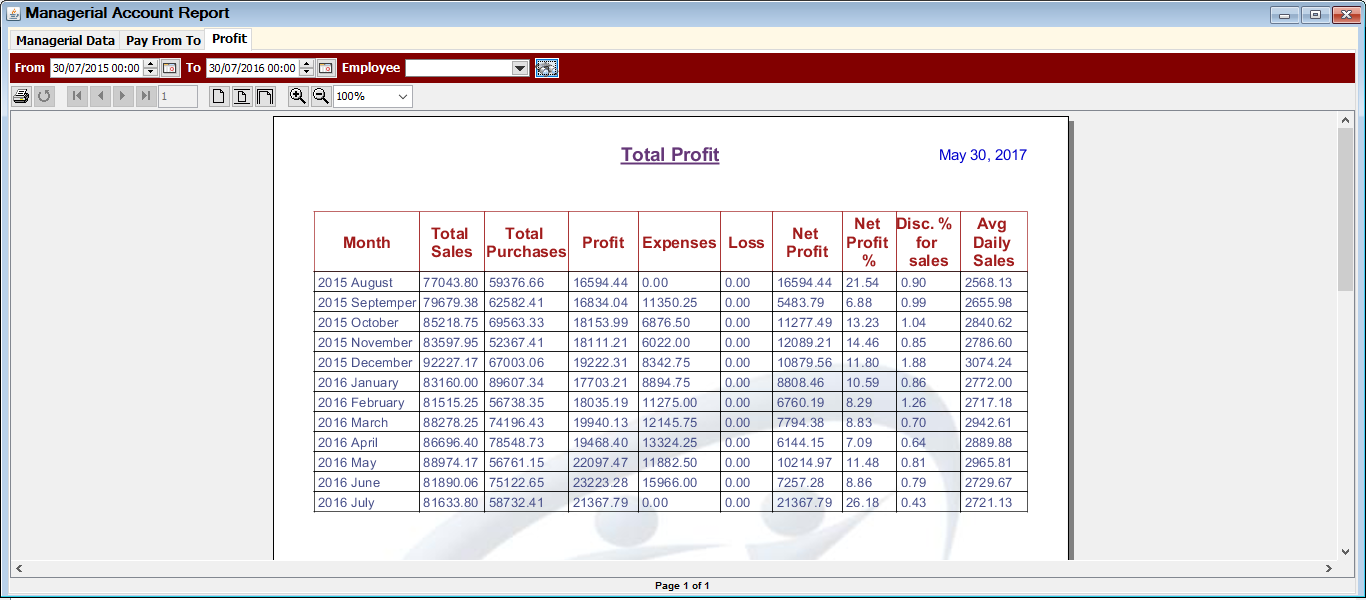Viewport: 1366px width, 600px height.
Task: Click the page number field
Action: pyautogui.click(x=178, y=96)
